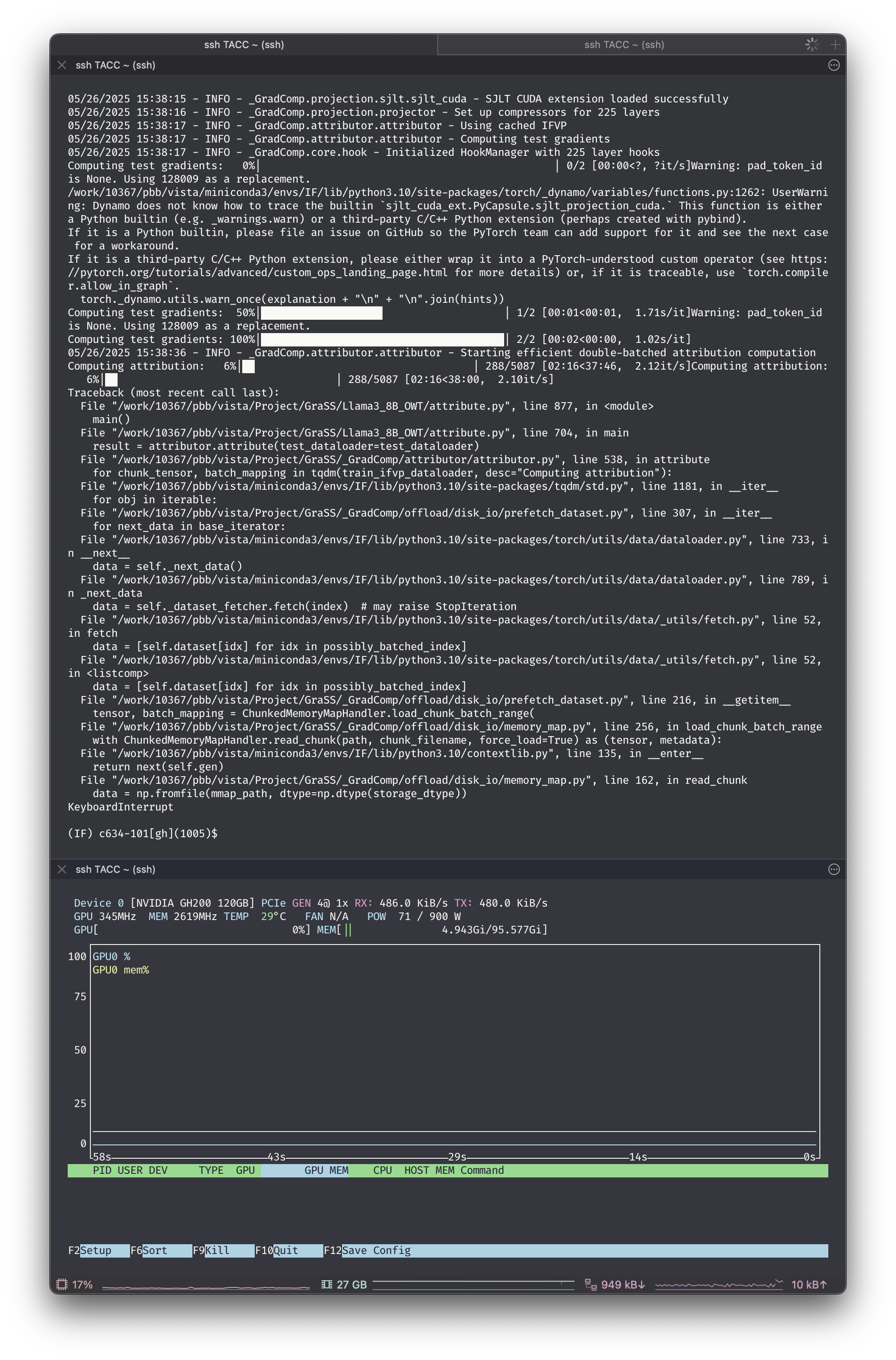Viewport: 896px width, 1360px height.
Task: Click '288/5087 [02:16<38:00, 2.10it/s]' text
Action: 450,379
